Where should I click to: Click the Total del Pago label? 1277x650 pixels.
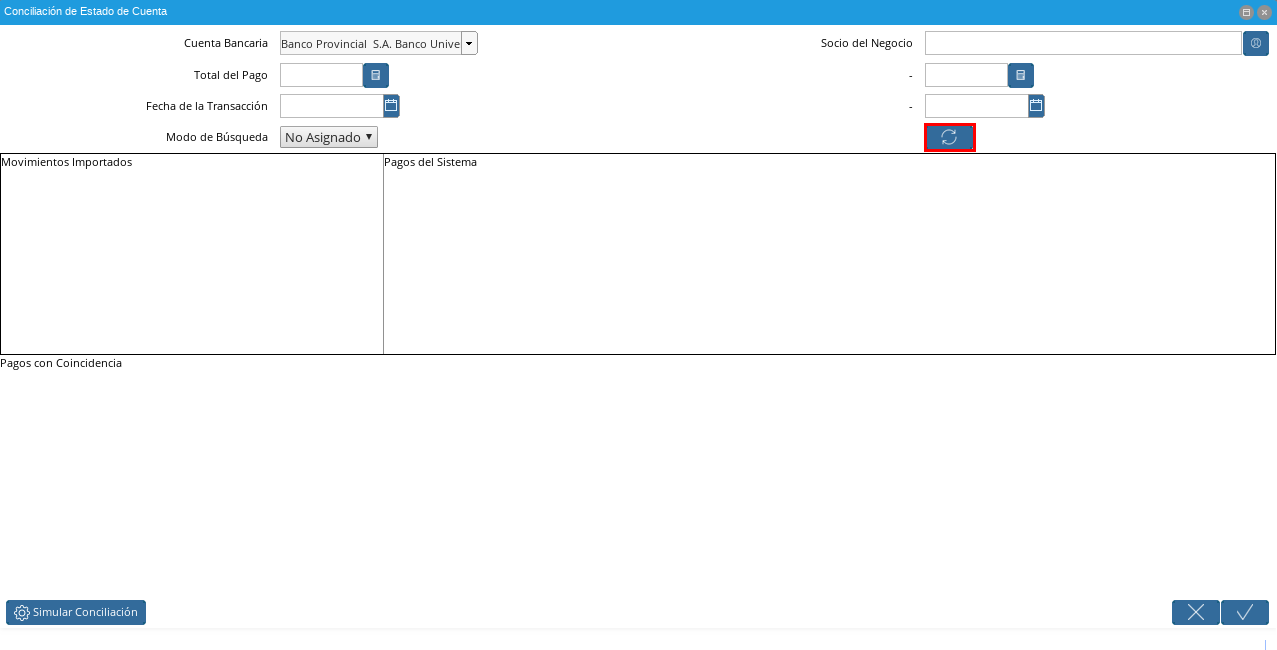[231, 75]
